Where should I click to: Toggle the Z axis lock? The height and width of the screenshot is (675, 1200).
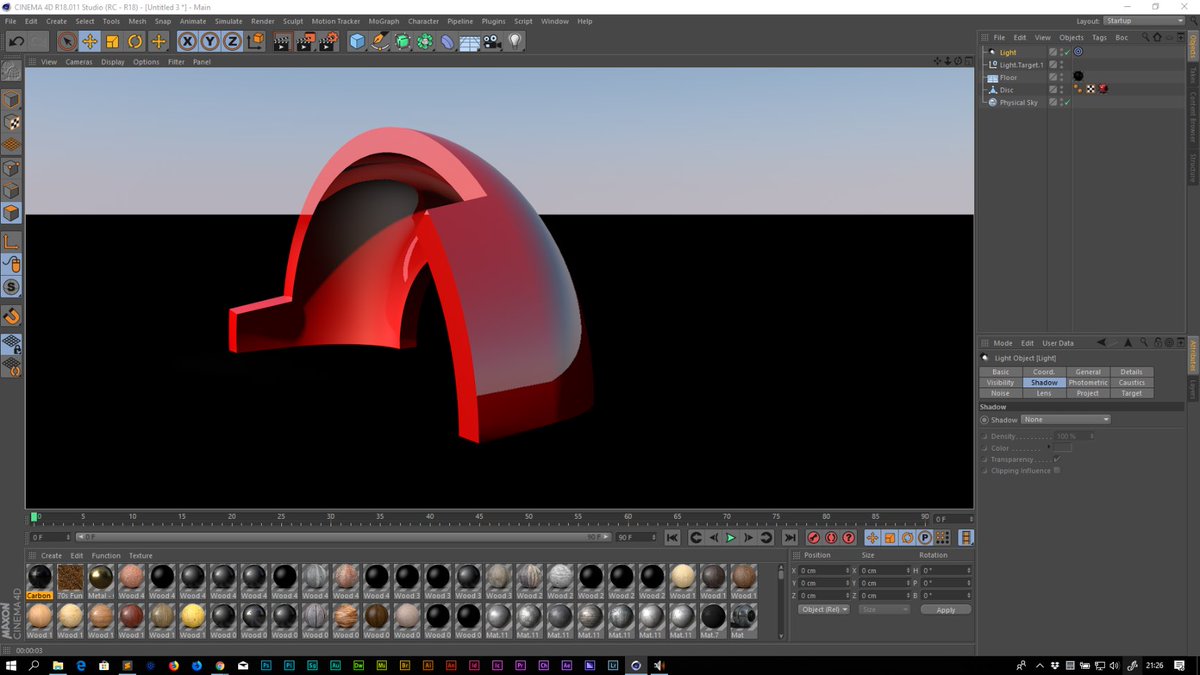click(x=232, y=41)
